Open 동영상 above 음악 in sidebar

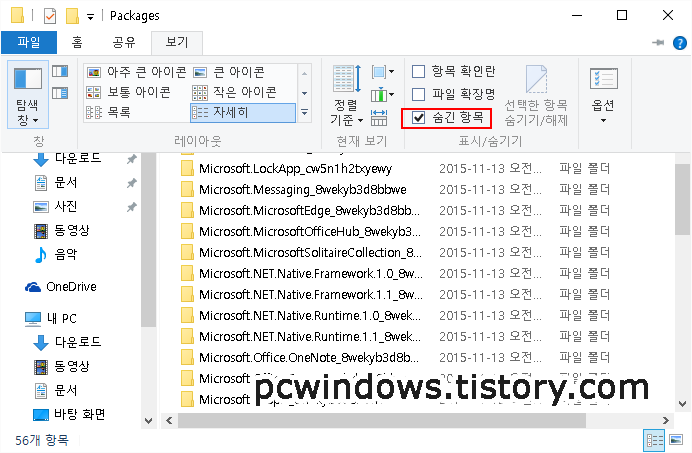point(71,230)
